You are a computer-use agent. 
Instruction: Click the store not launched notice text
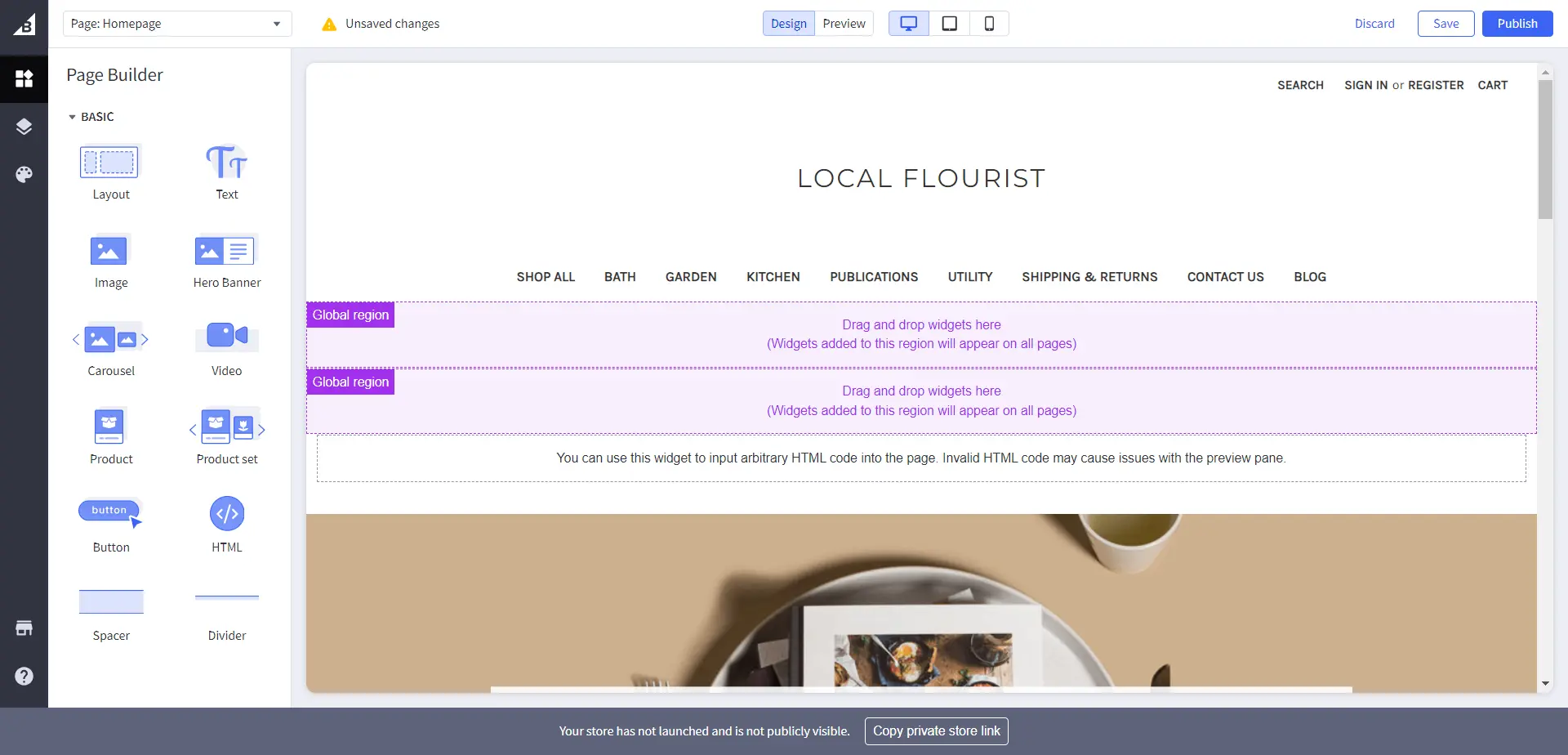pyautogui.click(x=704, y=731)
